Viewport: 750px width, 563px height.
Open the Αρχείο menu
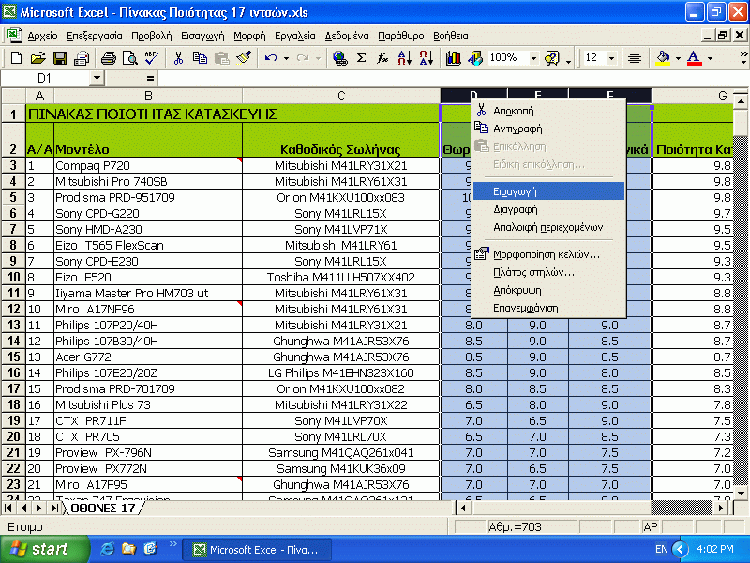pos(42,36)
